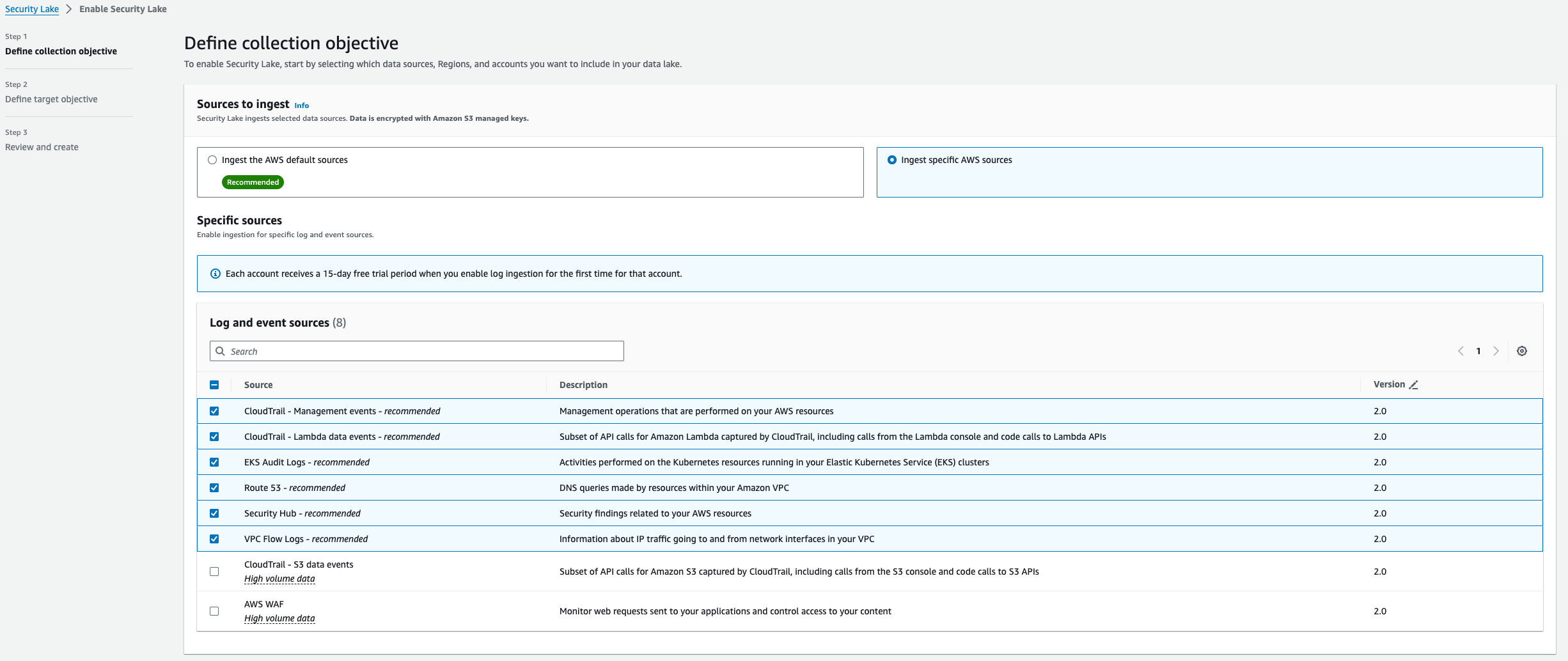Uncheck Security Hub source
Screen dimensions: 1568x661
point(214,513)
